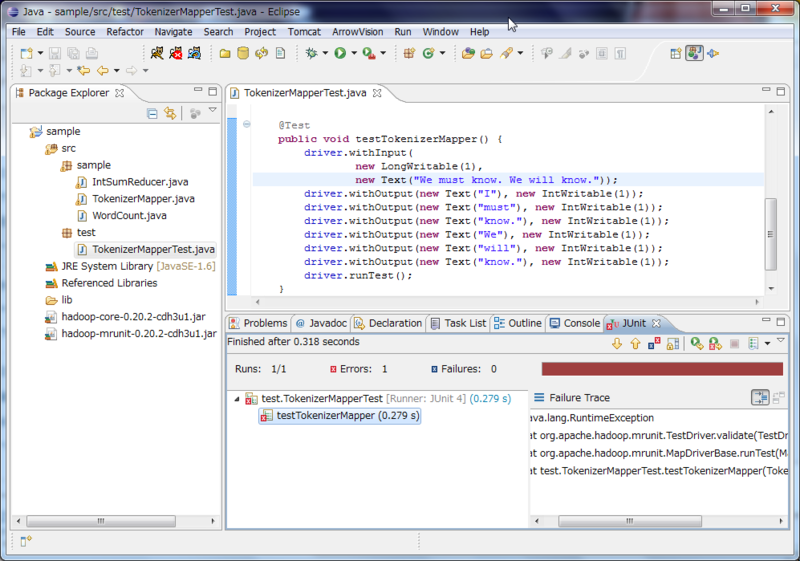Click the yellow folder toolbar icon
This screenshot has width=800, height=561.
click(224, 53)
